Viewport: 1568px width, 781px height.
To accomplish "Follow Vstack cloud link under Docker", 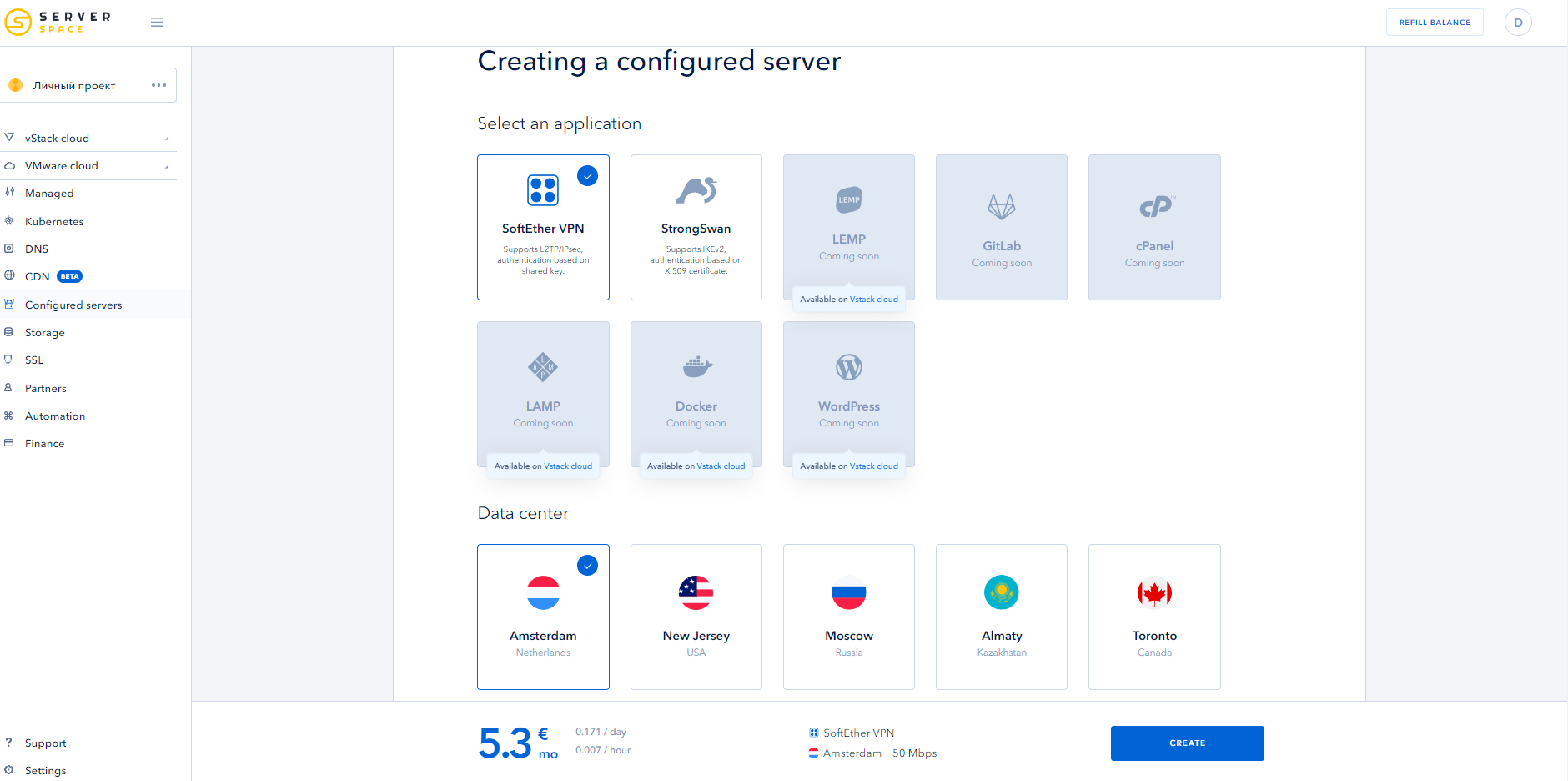I will tap(721, 466).
